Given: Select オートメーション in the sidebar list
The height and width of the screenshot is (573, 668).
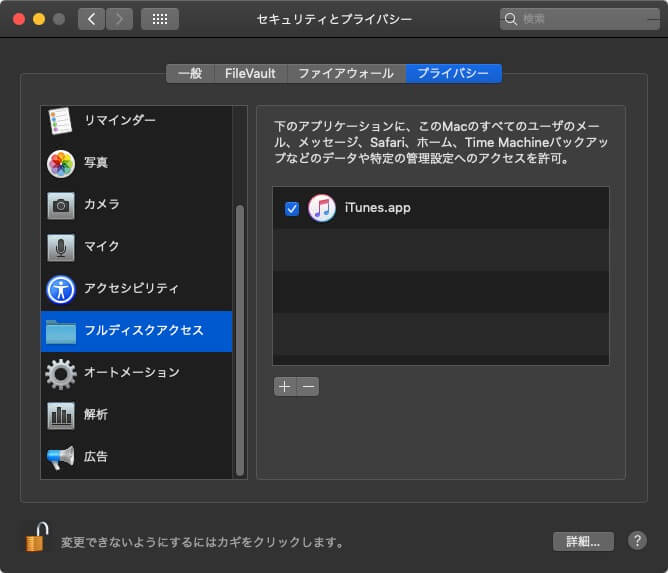Looking at the screenshot, I should click(x=136, y=374).
